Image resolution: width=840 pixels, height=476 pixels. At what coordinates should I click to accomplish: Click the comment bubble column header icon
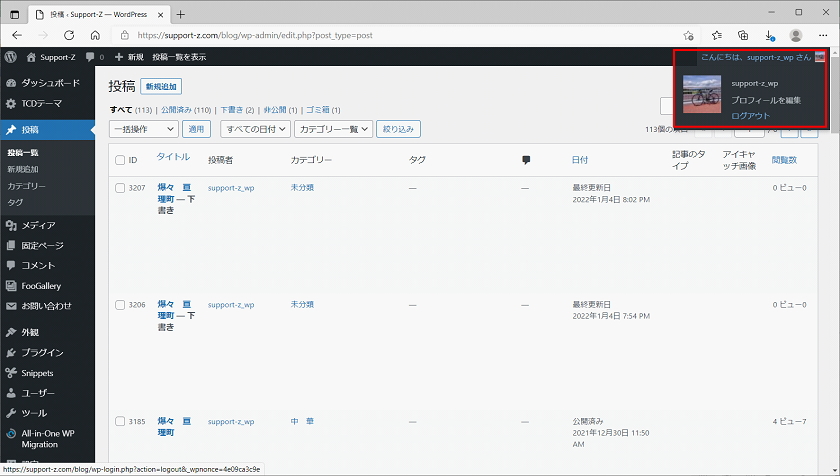tap(526, 159)
